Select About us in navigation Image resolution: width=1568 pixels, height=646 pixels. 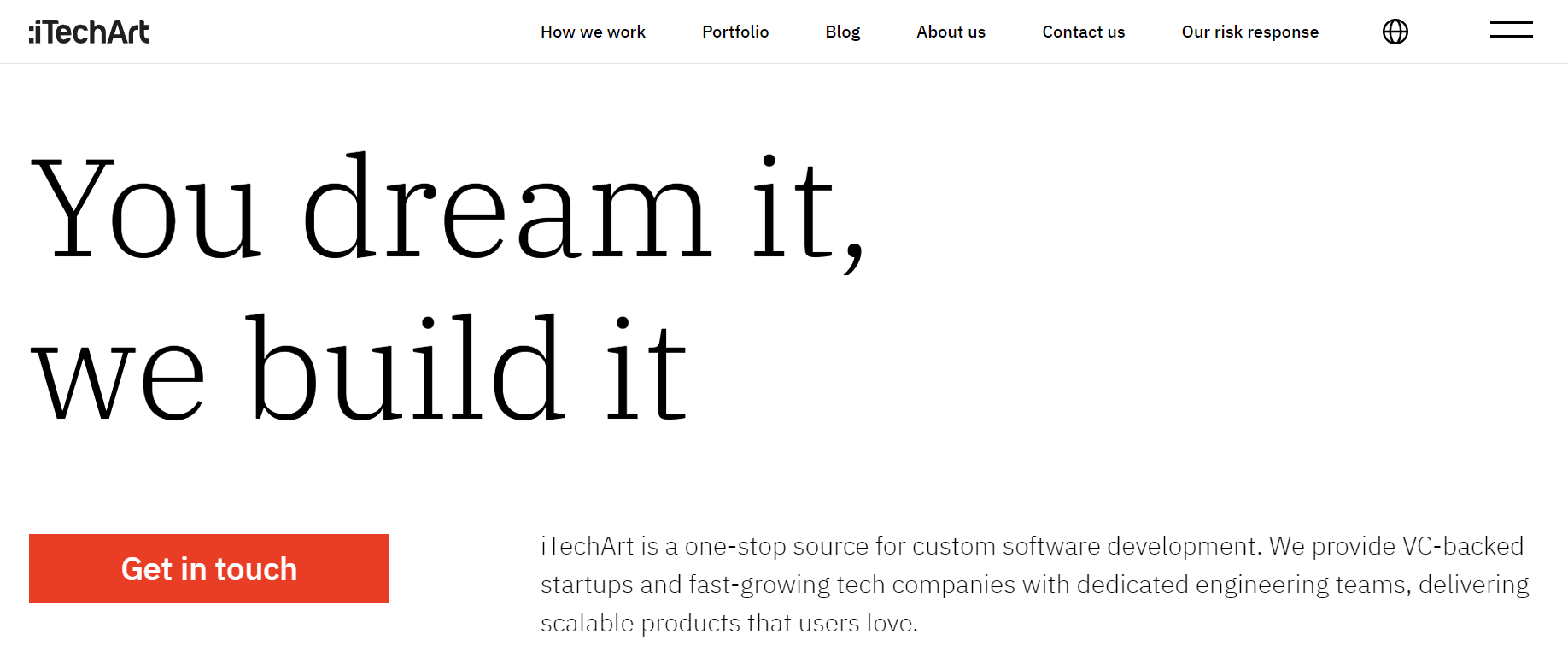pos(951,32)
